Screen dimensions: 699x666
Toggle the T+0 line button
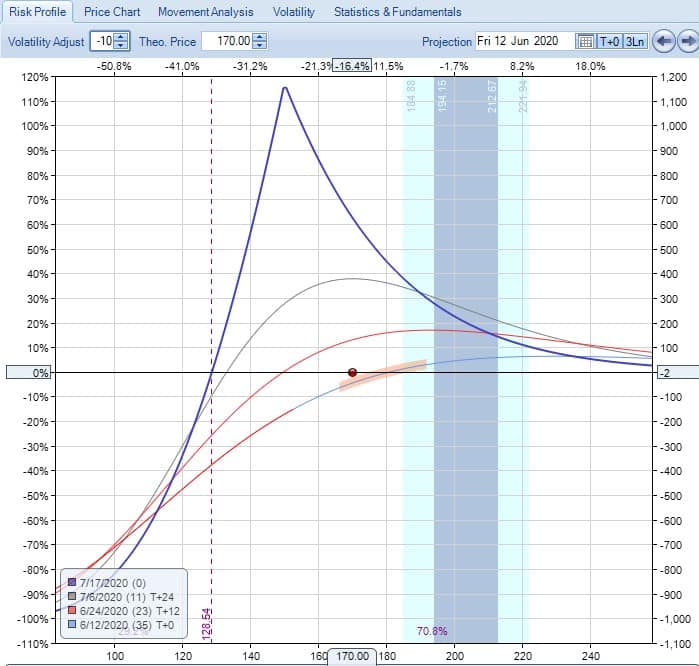609,41
